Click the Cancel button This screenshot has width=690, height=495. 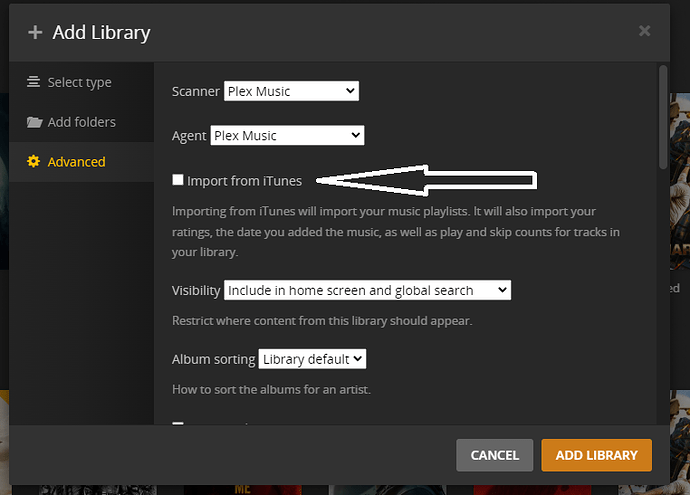tap(495, 455)
